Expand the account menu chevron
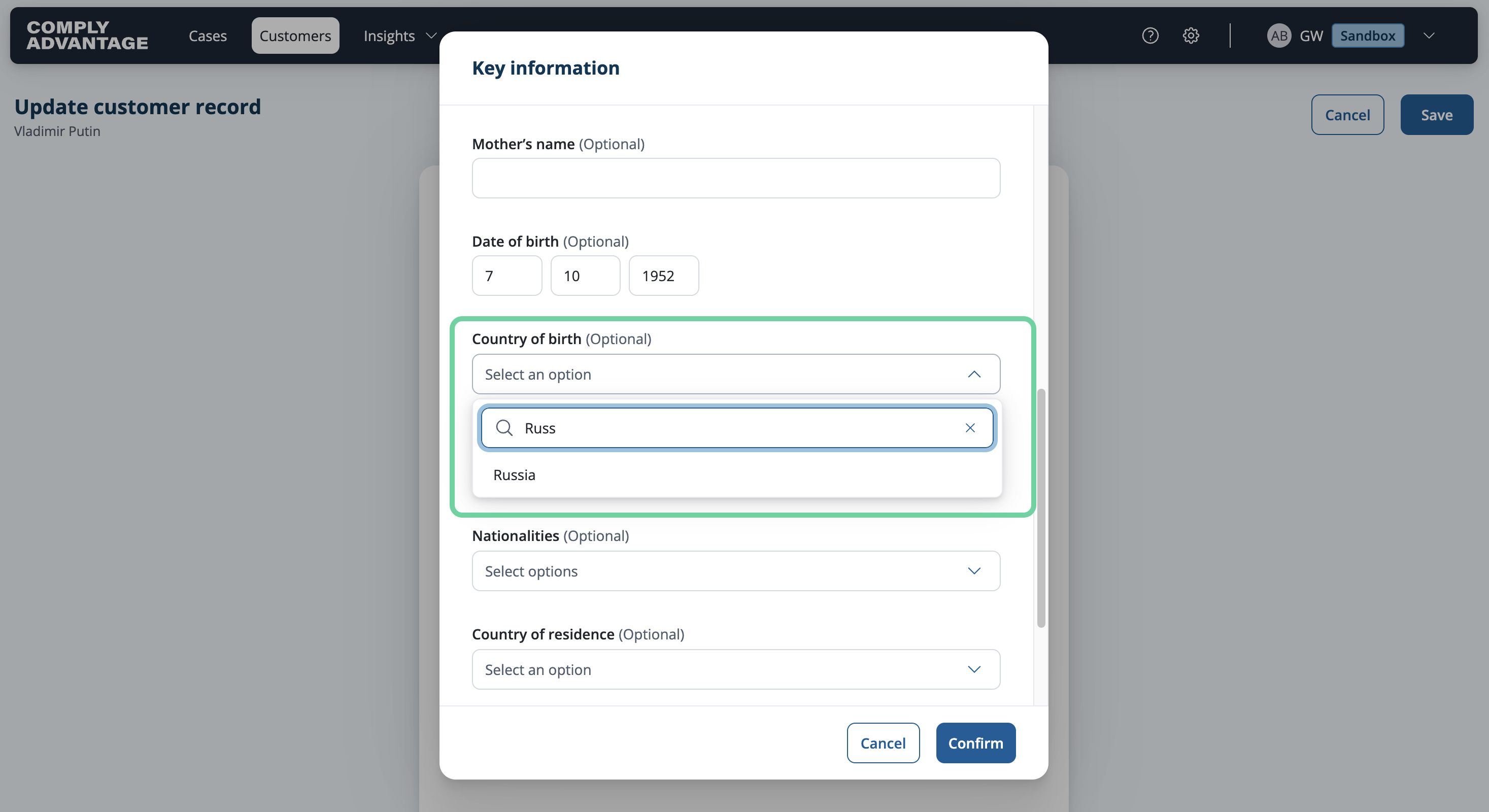 [x=1429, y=36]
